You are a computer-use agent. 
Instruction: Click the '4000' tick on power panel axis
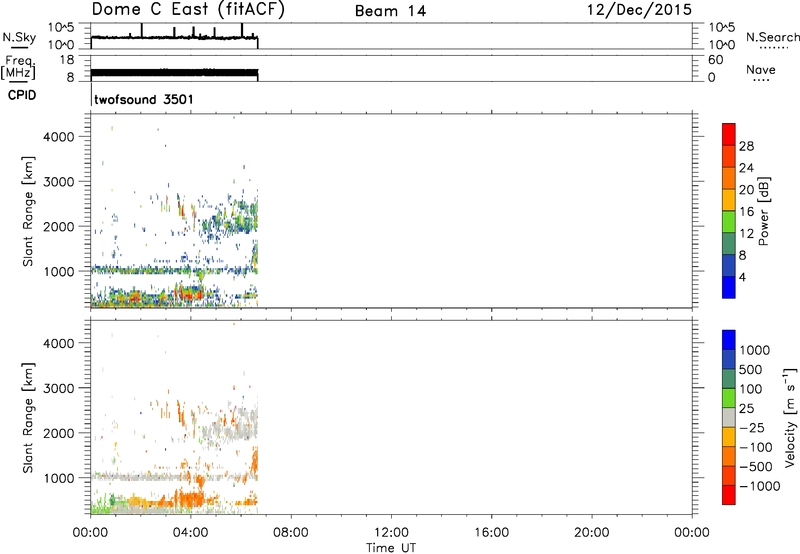pos(59,137)
